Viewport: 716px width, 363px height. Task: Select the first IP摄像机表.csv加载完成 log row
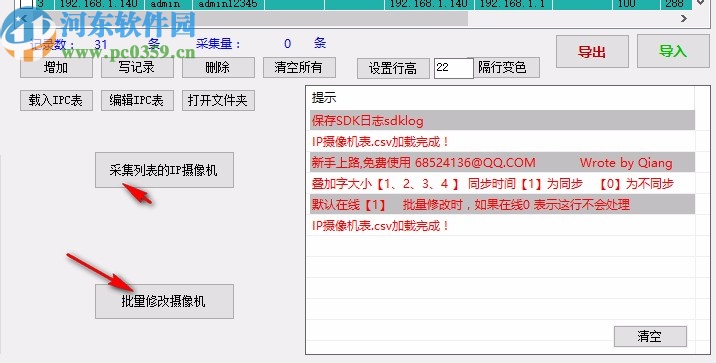pos(502,142)
